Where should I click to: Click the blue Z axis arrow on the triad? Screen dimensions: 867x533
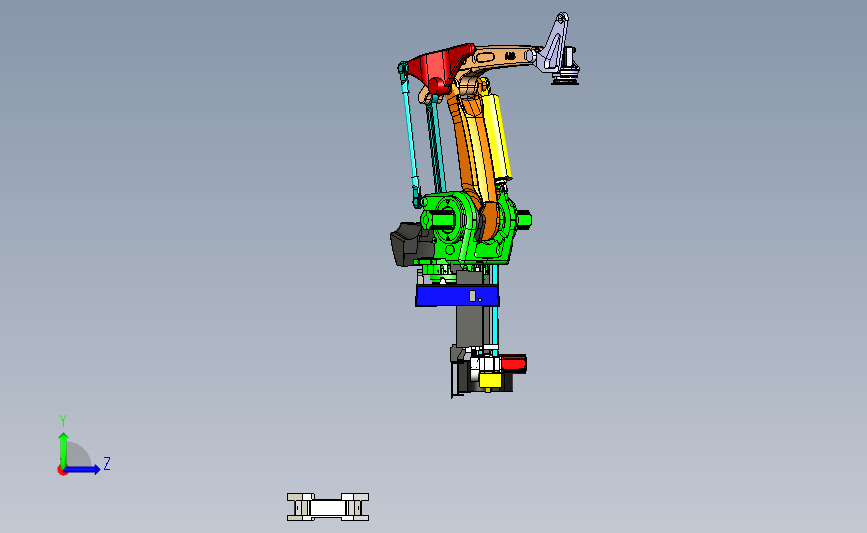82,469
